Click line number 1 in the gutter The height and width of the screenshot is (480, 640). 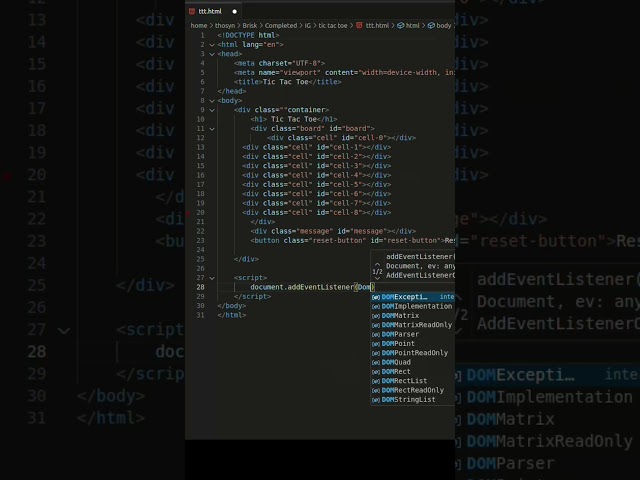click(x=202, y=36)
